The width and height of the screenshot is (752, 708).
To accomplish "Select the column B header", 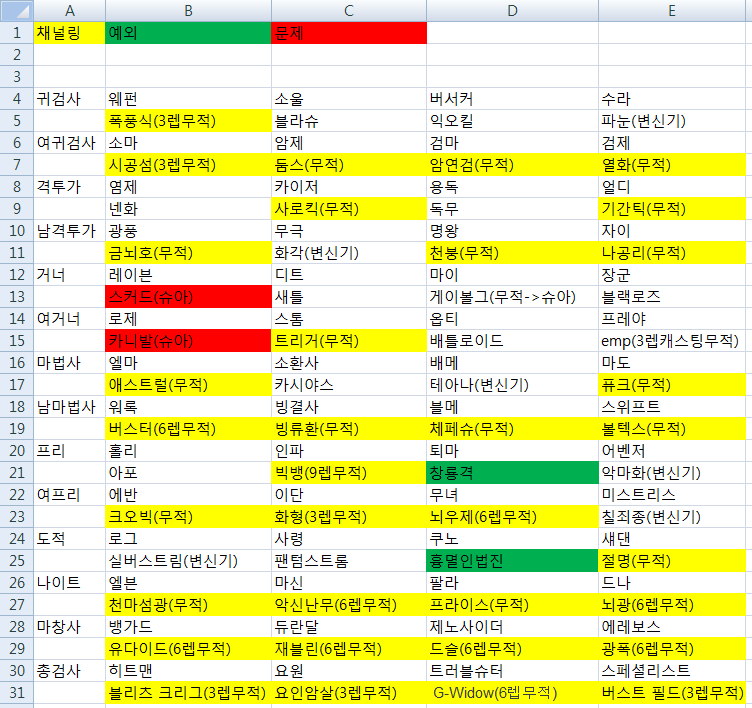I will tap(188, 10).
